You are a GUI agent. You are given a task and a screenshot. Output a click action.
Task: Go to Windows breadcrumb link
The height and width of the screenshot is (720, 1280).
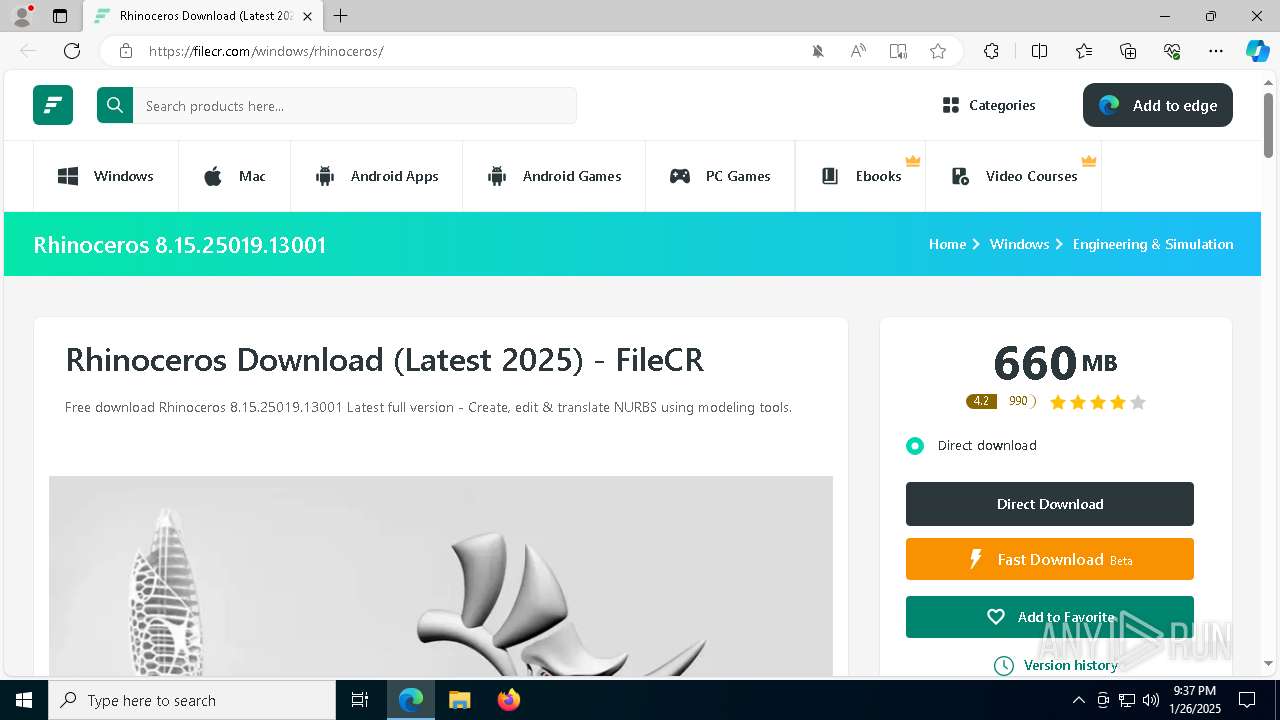[1019, 244]
